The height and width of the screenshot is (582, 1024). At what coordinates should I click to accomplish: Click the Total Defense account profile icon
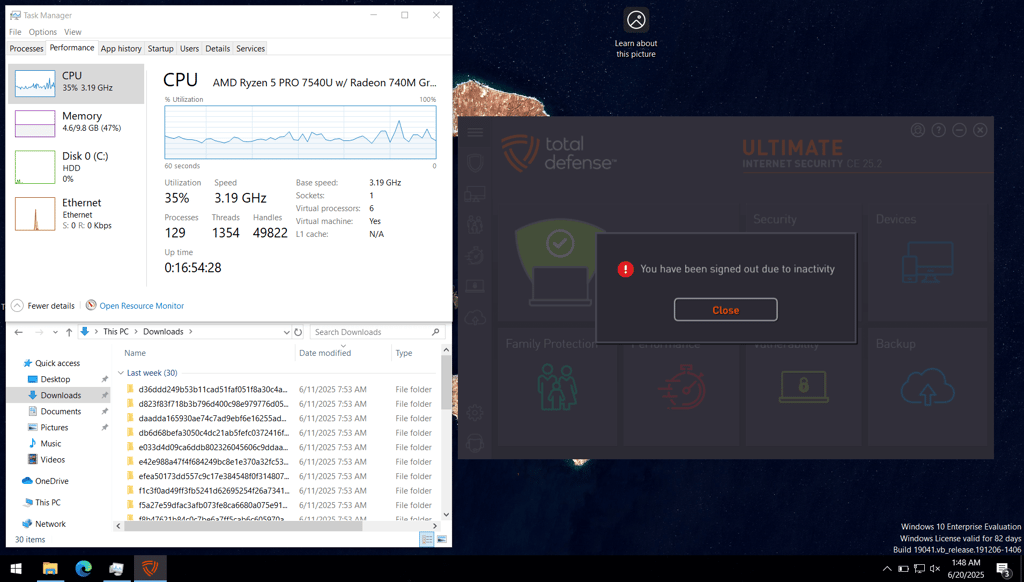pos(918,130)
